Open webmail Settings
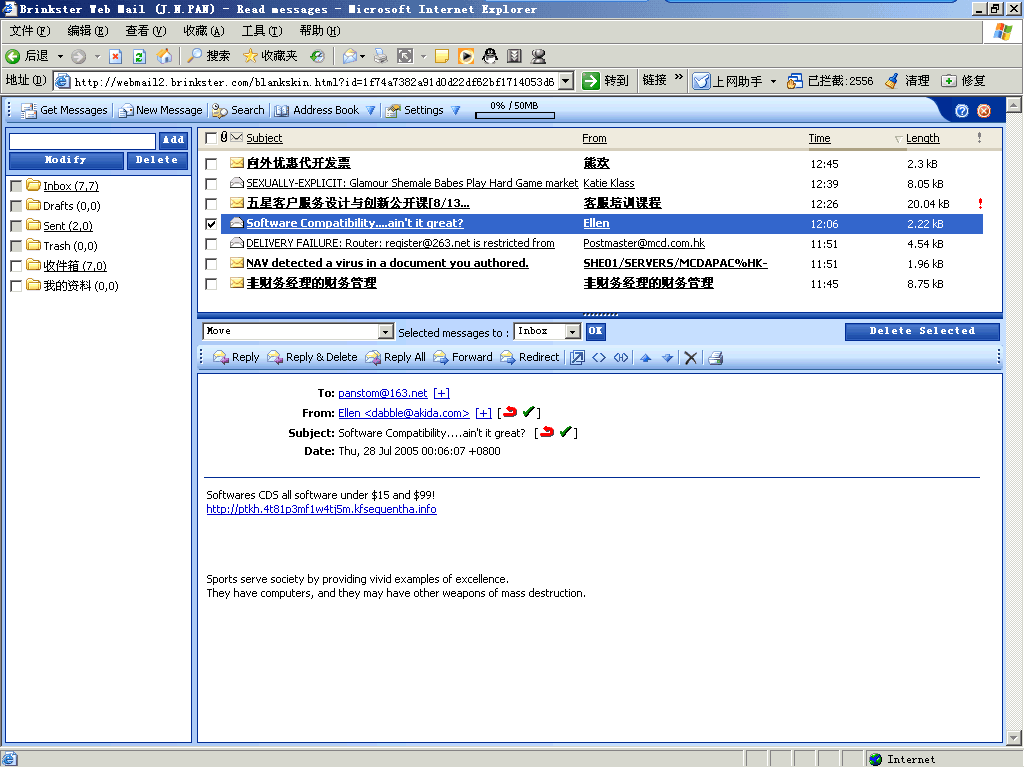 (x=415, y=110)
